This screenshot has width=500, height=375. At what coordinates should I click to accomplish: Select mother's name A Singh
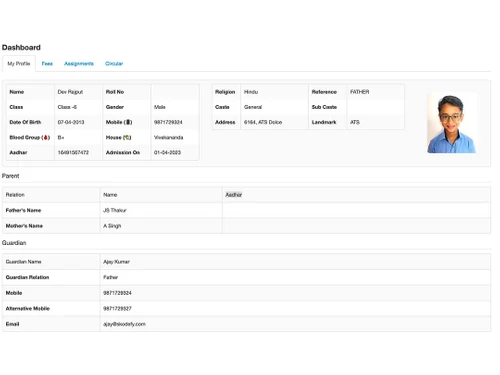(112, 226)
